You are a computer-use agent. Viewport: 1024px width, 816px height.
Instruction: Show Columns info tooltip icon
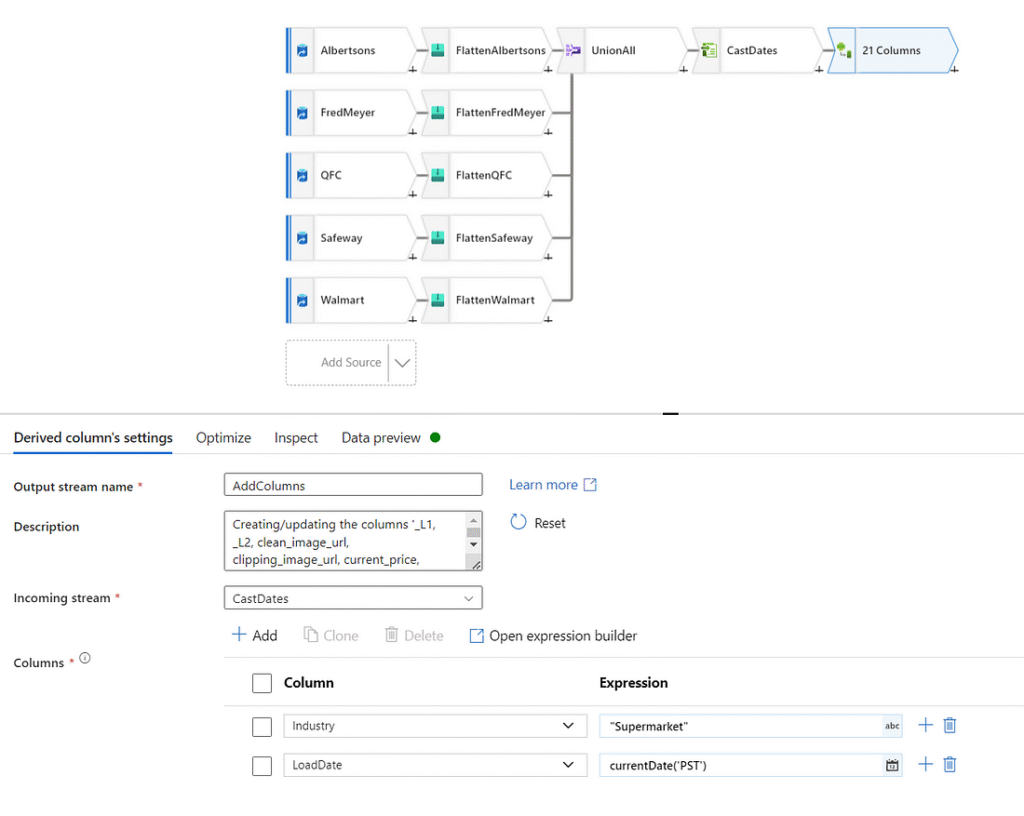[85, 658]
